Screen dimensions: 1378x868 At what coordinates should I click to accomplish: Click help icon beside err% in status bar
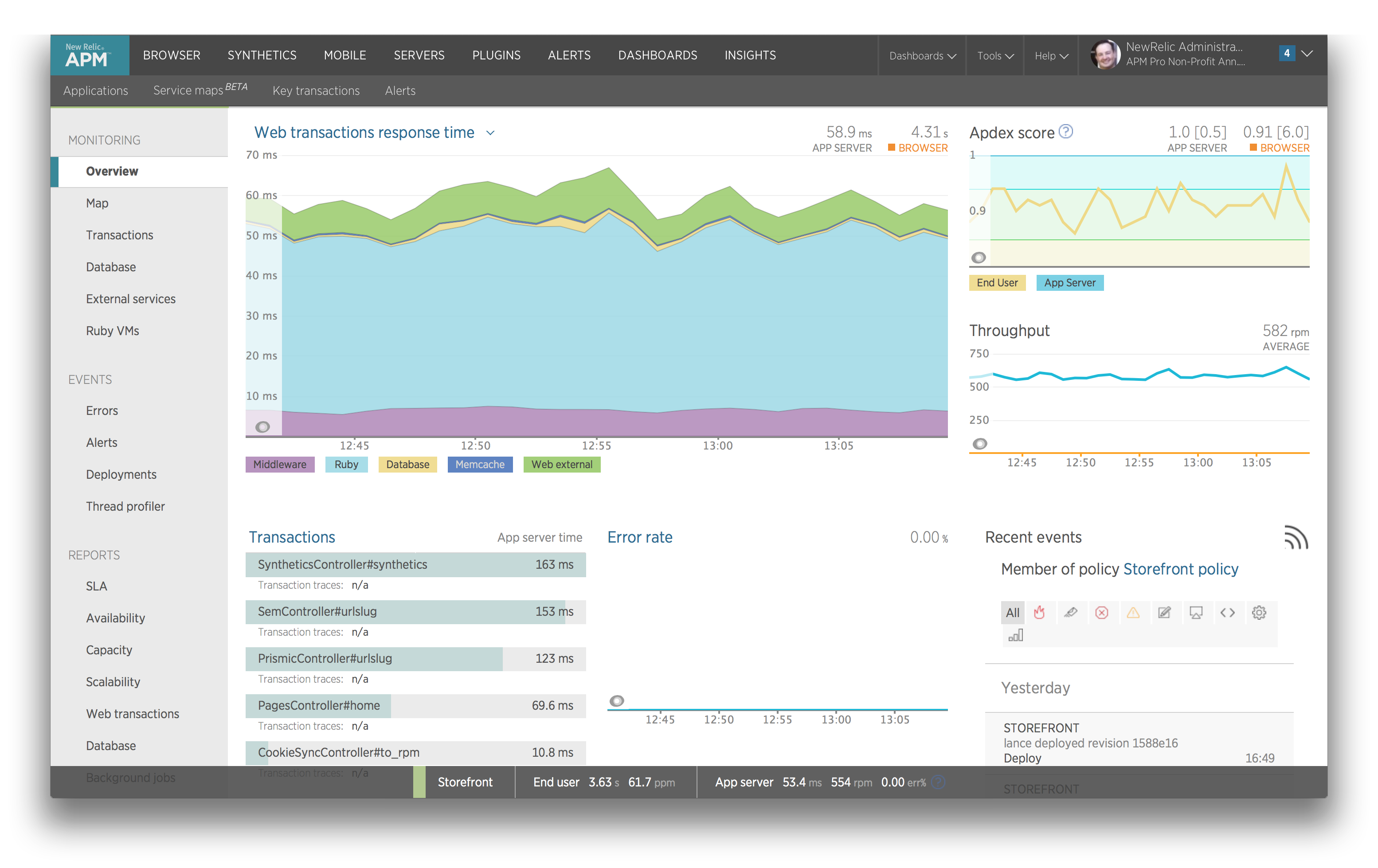(x=938, y=782)
